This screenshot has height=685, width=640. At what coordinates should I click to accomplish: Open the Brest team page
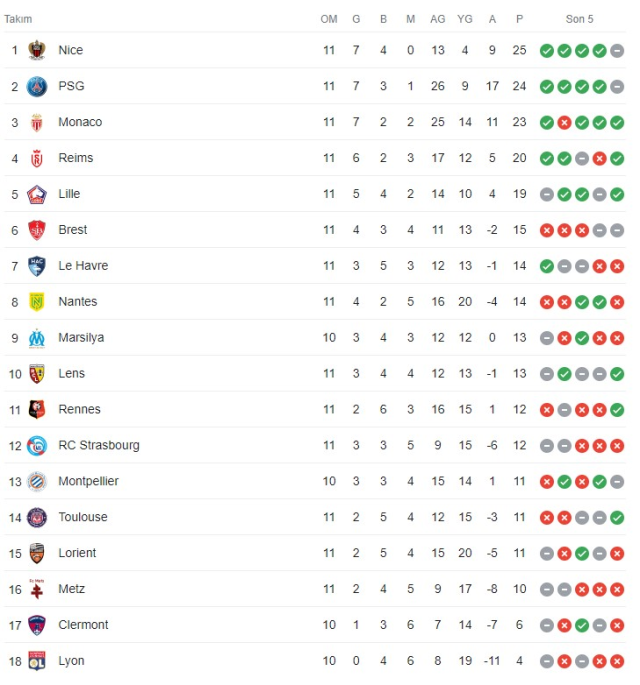[x=73, y=230]
